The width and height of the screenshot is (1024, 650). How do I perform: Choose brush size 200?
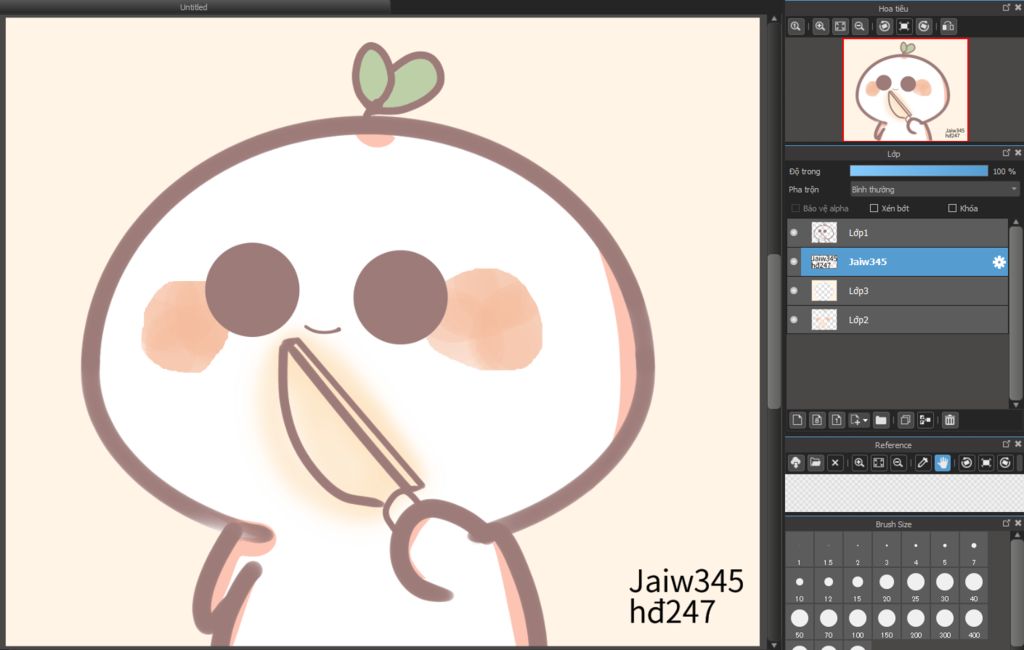(916, 623)
